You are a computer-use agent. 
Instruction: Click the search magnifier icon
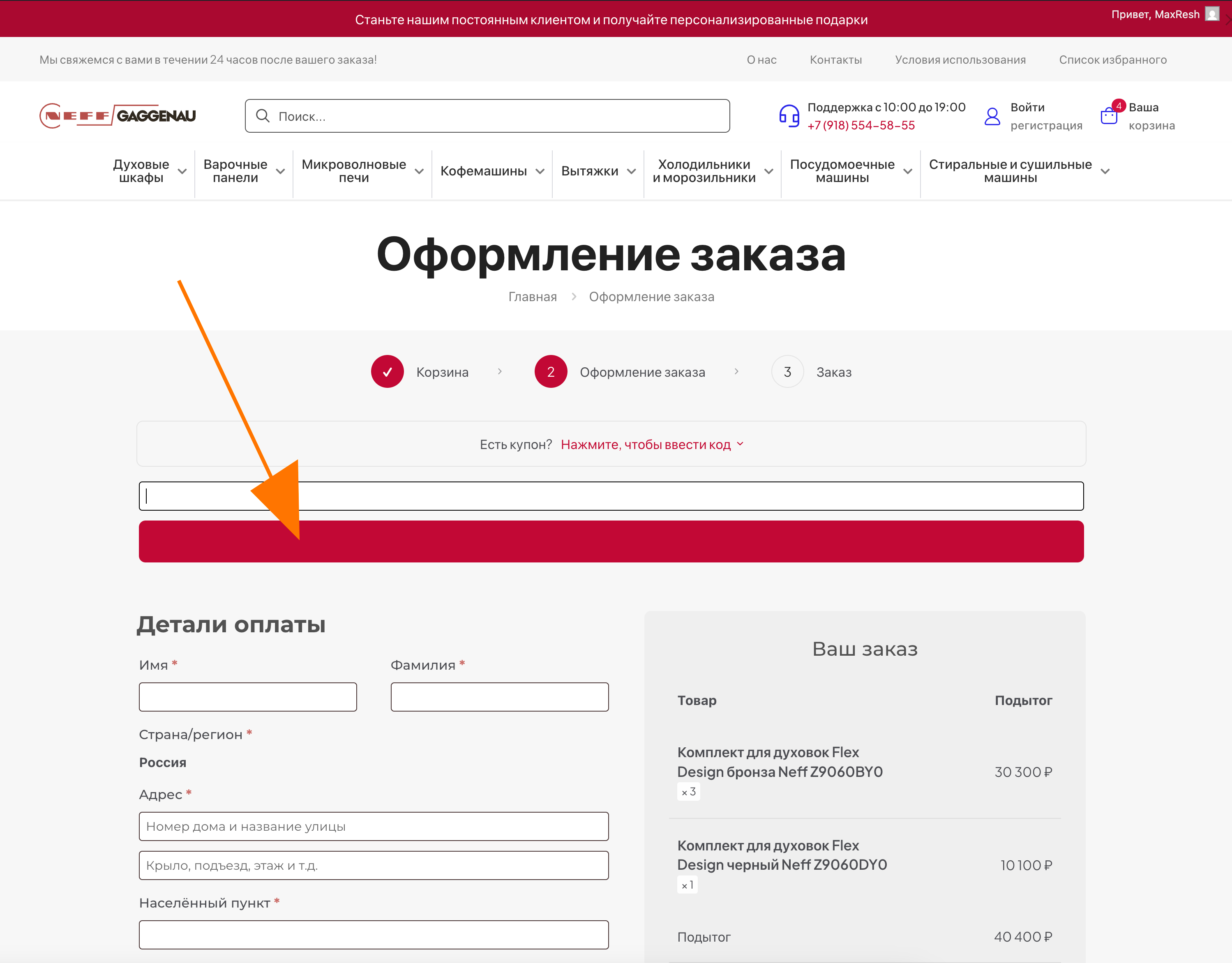[x=262, y=116]
